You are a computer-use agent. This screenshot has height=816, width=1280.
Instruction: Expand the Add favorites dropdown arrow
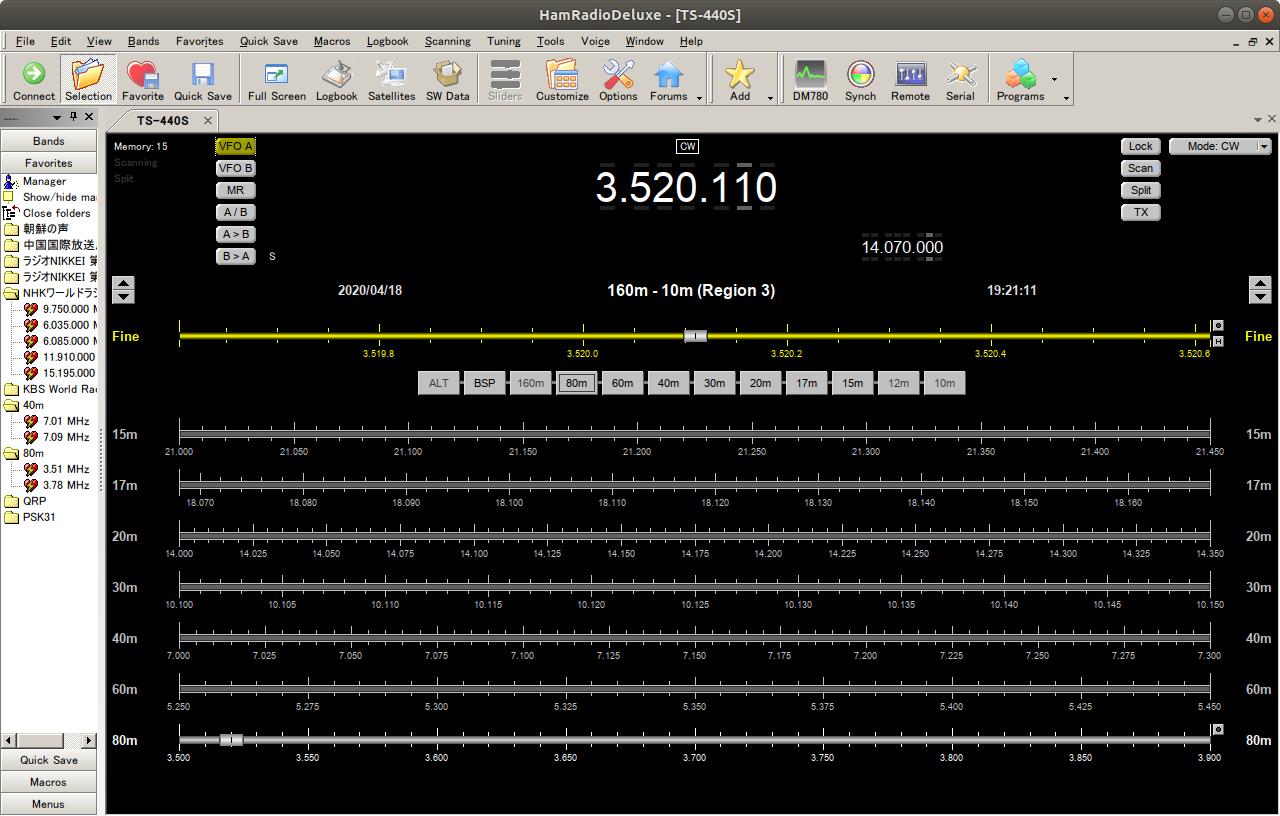(770, 97)
